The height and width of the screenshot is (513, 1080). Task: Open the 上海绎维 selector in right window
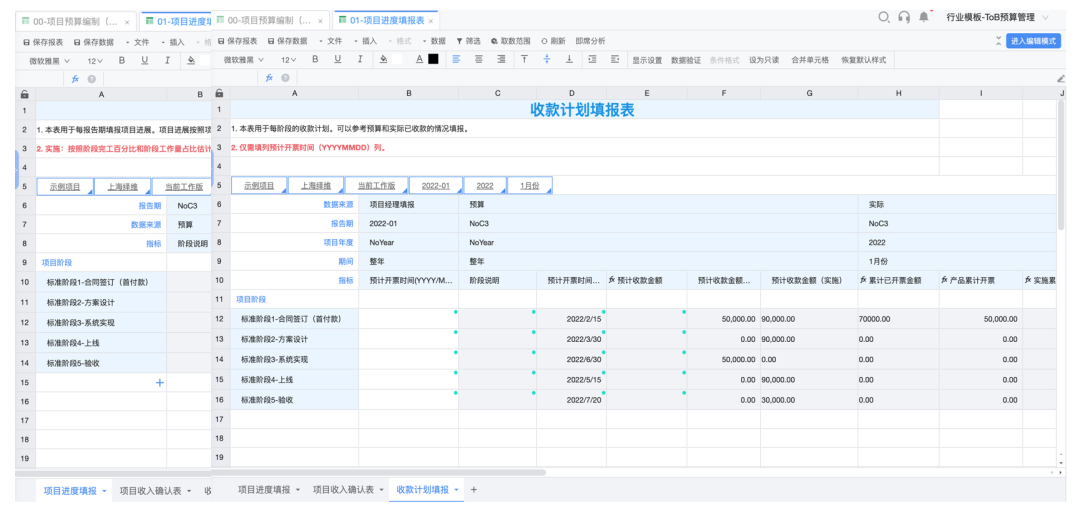[x=315, y=185]
